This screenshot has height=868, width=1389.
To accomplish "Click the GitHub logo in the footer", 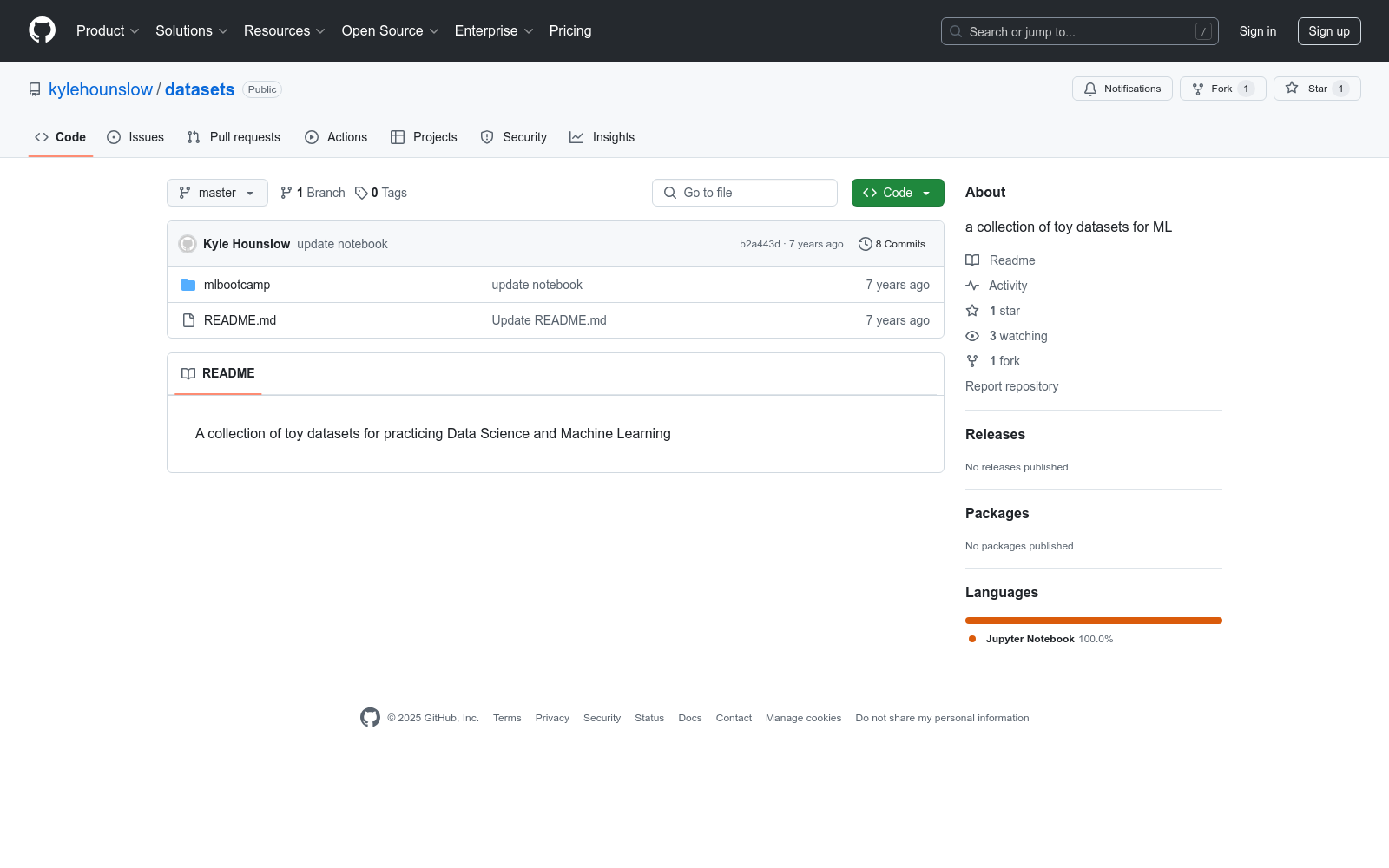I will [x=370, y=718].
